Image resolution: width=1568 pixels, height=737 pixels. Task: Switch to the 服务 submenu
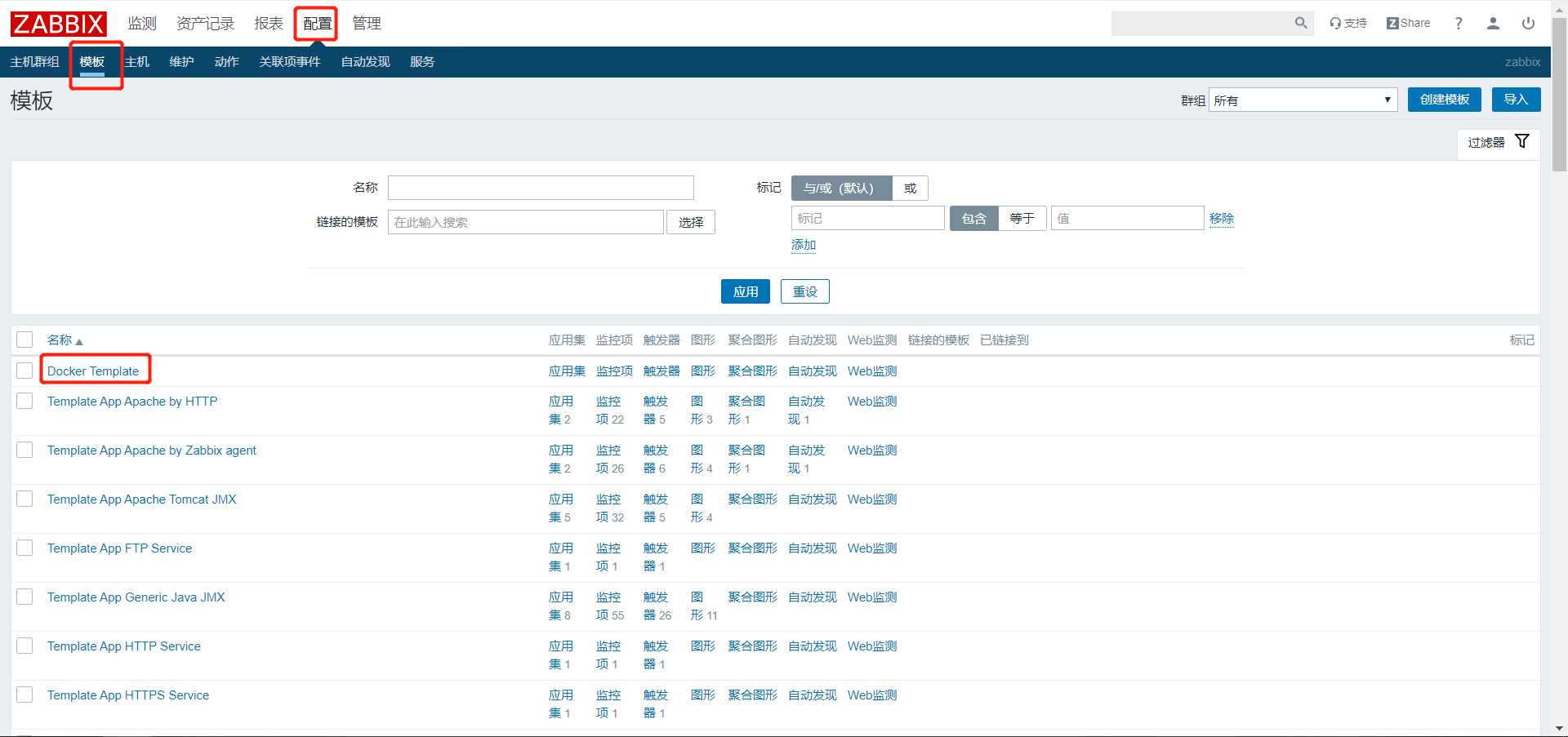coord(422,62)
